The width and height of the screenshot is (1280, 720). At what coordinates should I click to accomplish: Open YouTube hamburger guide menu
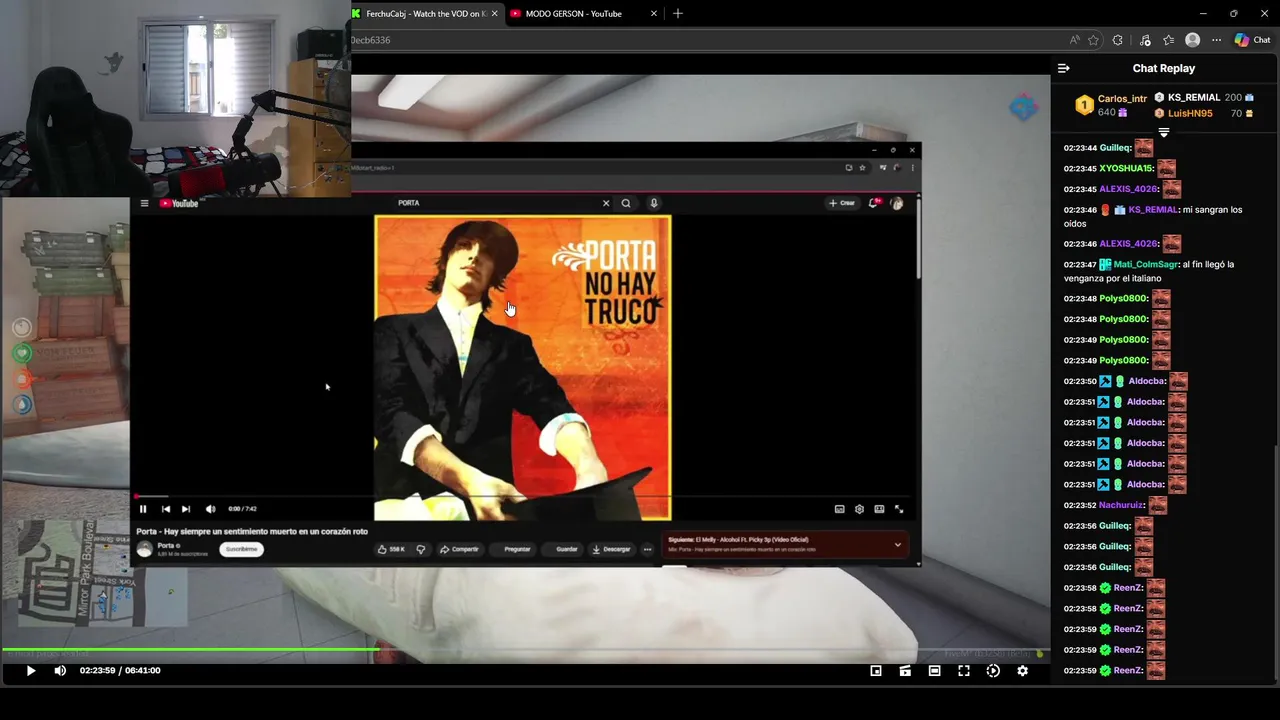click(x=144, y=203)
